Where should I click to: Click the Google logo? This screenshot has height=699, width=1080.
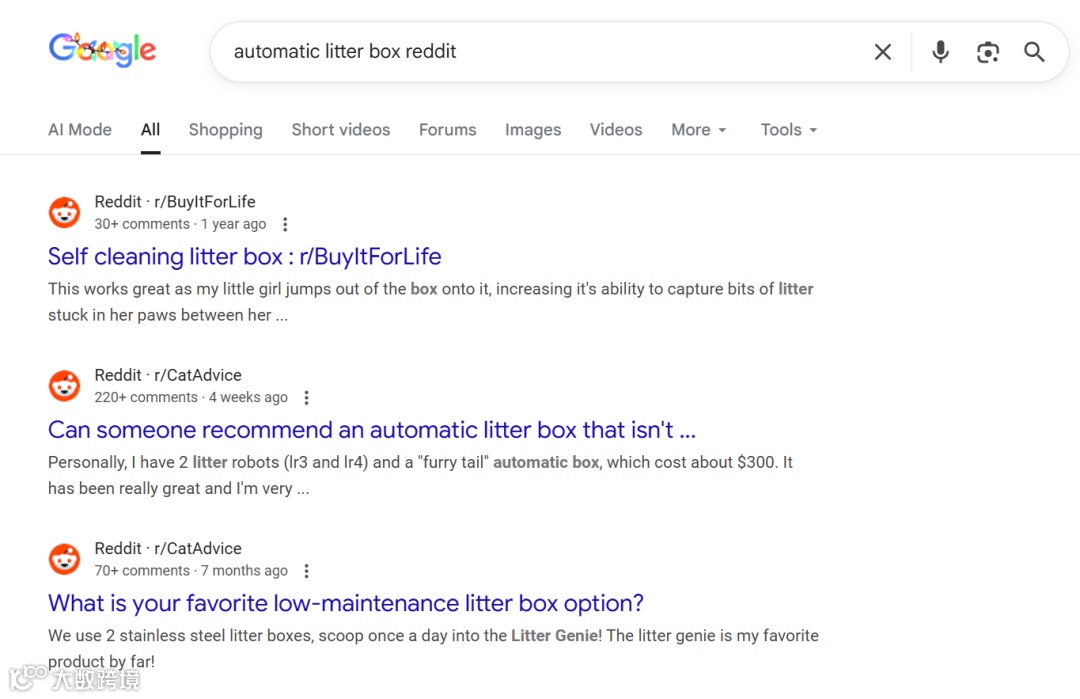click(102, 50)
